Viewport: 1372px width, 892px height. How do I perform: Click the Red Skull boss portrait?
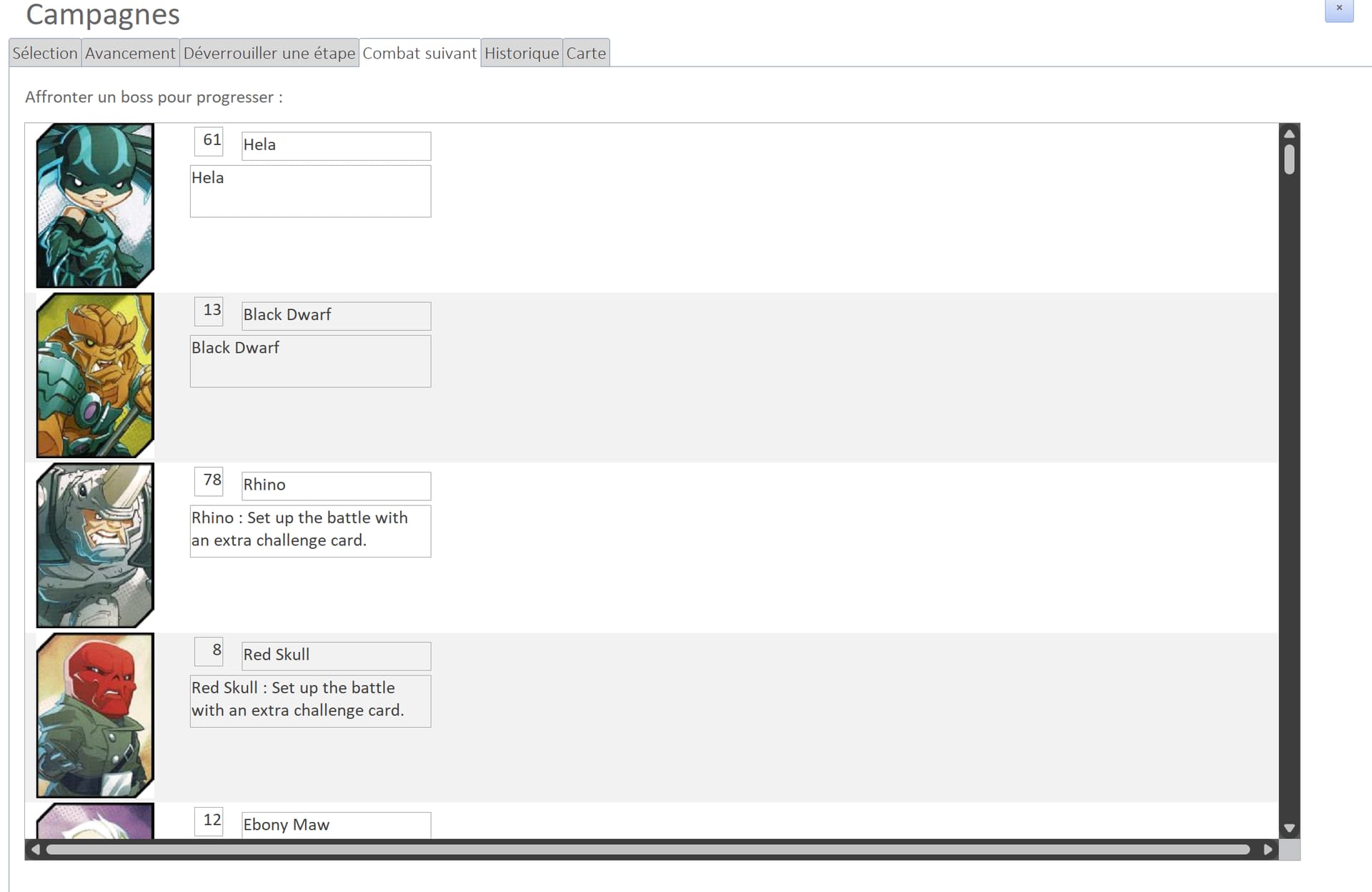95,716
